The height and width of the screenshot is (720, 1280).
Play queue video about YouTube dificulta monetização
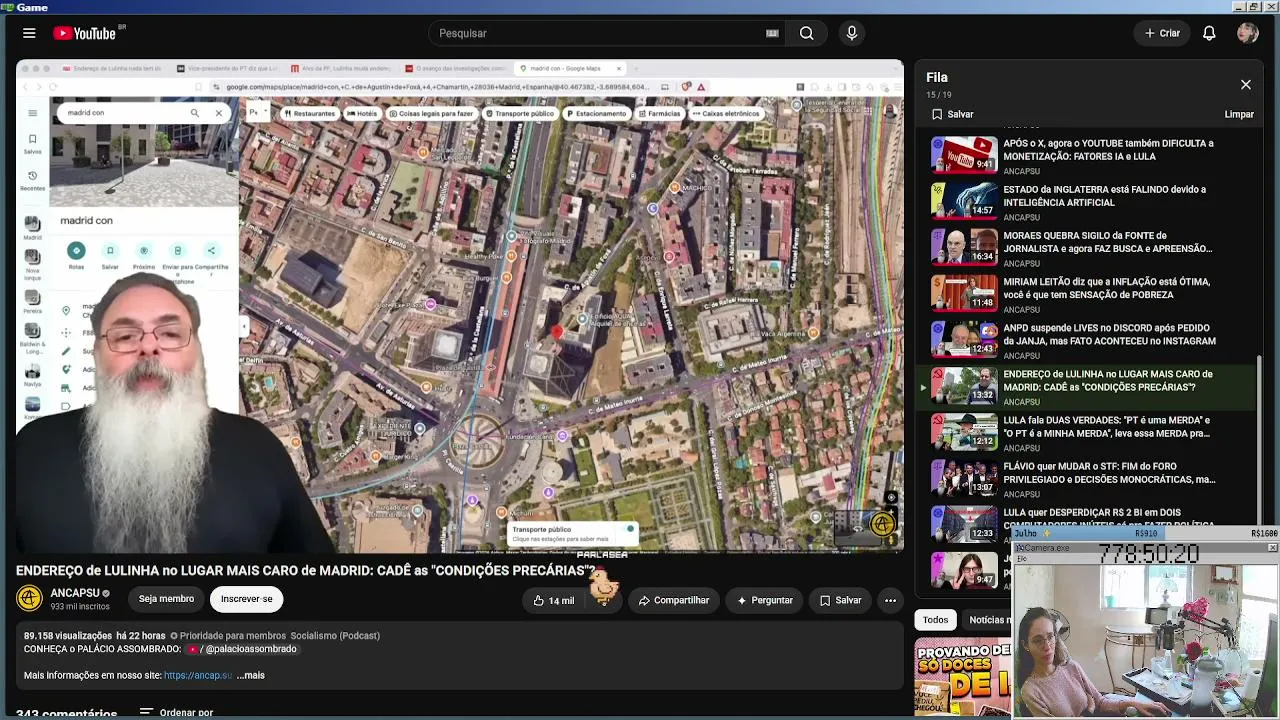pos(1087,156)
